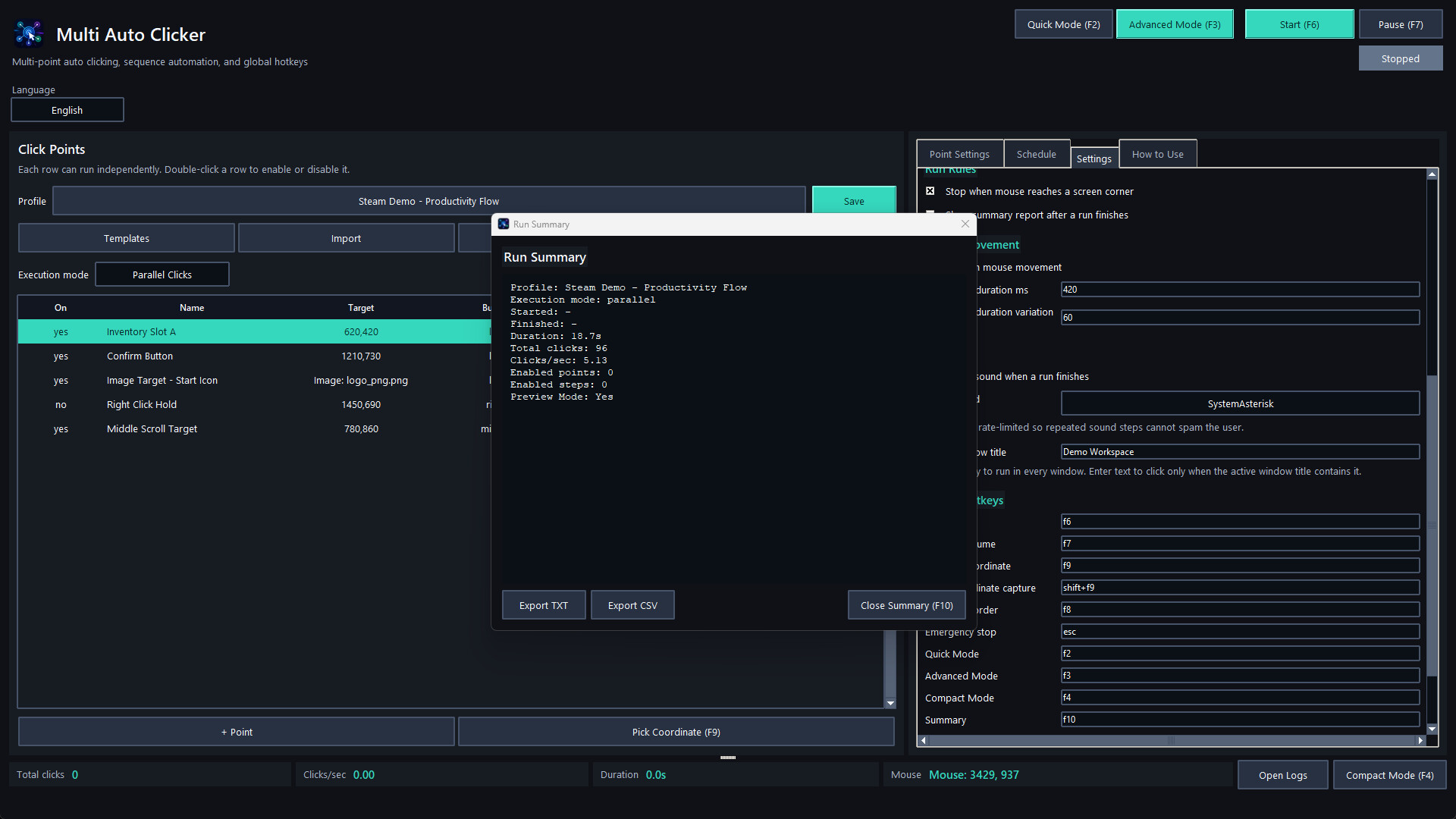1456x819 pixels.
Task: Open Logs from the bottom bar
Action: pyautogui.click(x=1282, y=775)
